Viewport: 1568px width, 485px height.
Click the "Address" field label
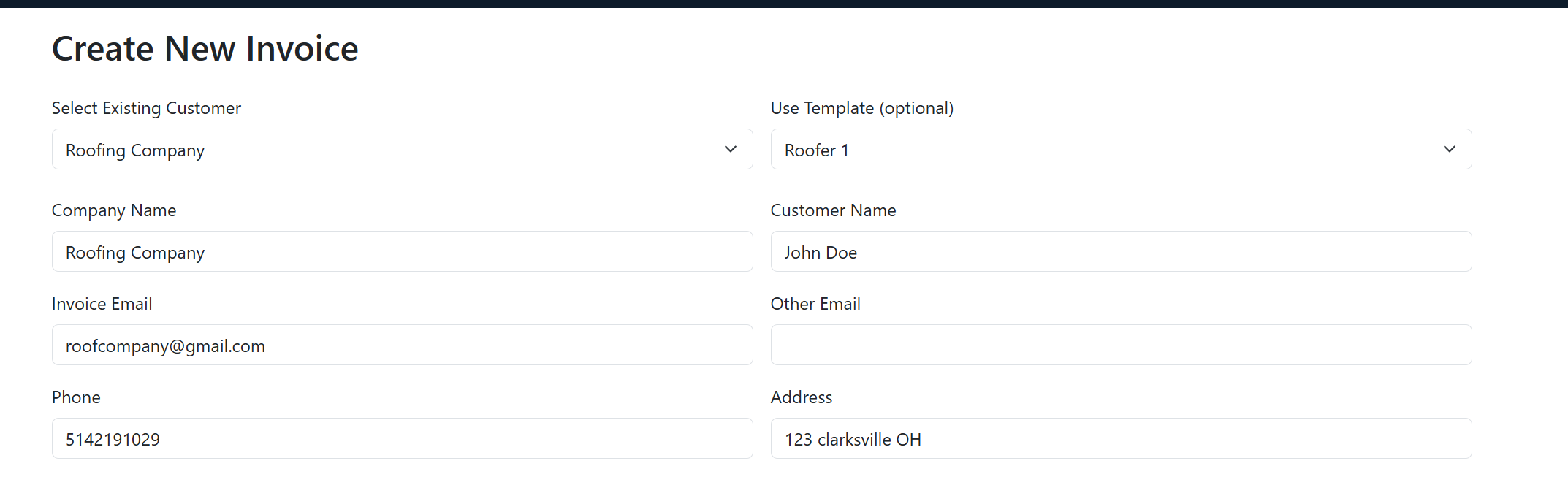[x=802, y=397]
